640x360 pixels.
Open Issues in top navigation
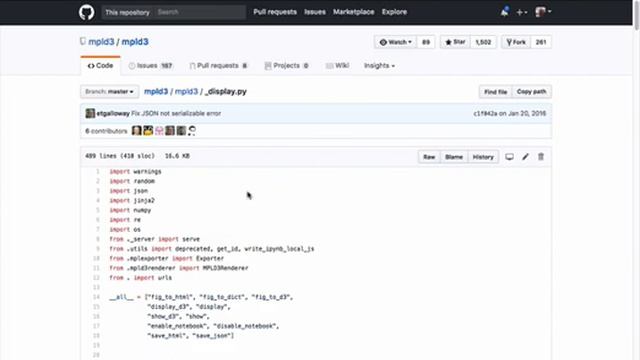[x=315, y=12]
